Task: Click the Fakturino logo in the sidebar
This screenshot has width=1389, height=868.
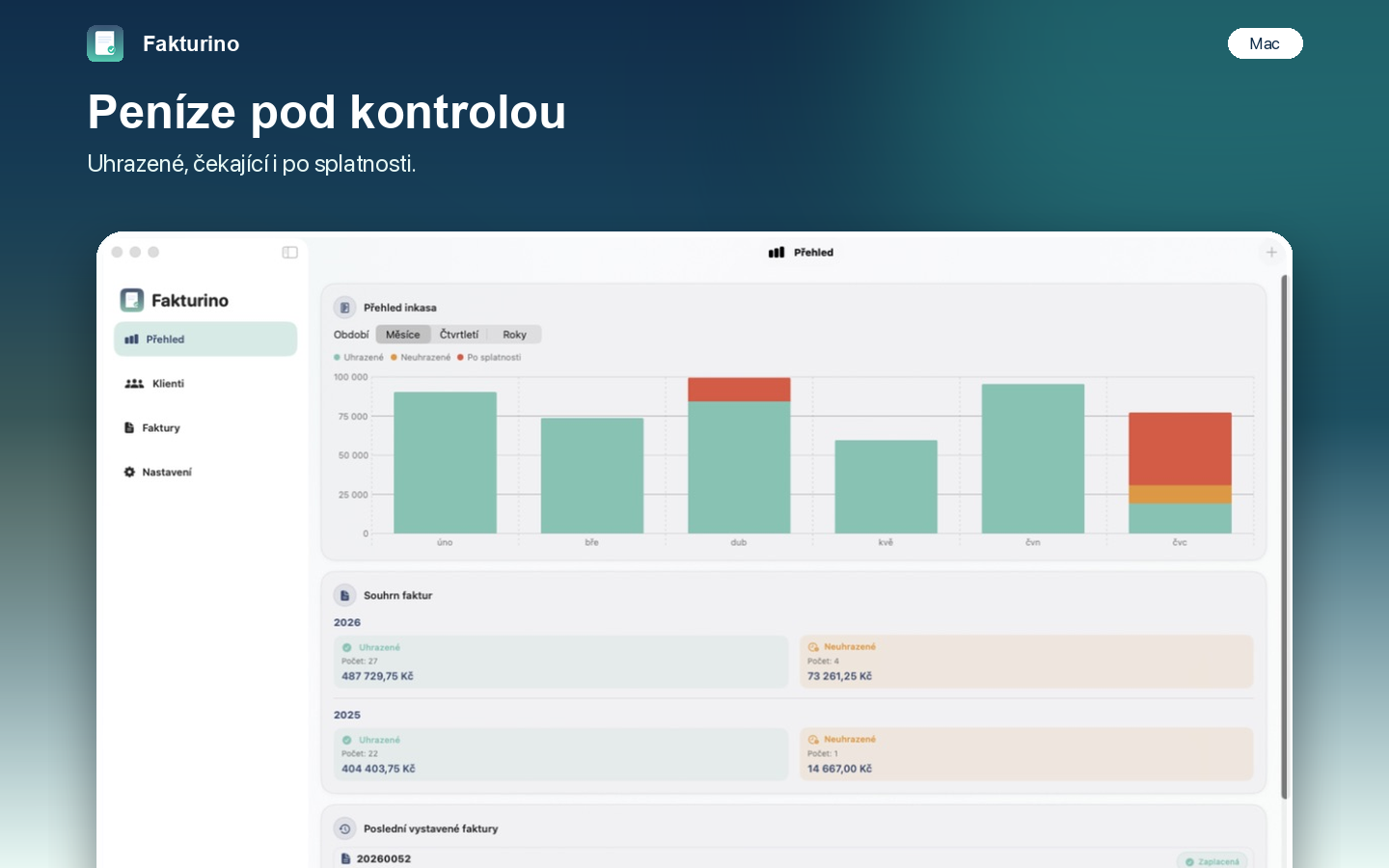Action: pyautogui.click(x=132, y=300)
